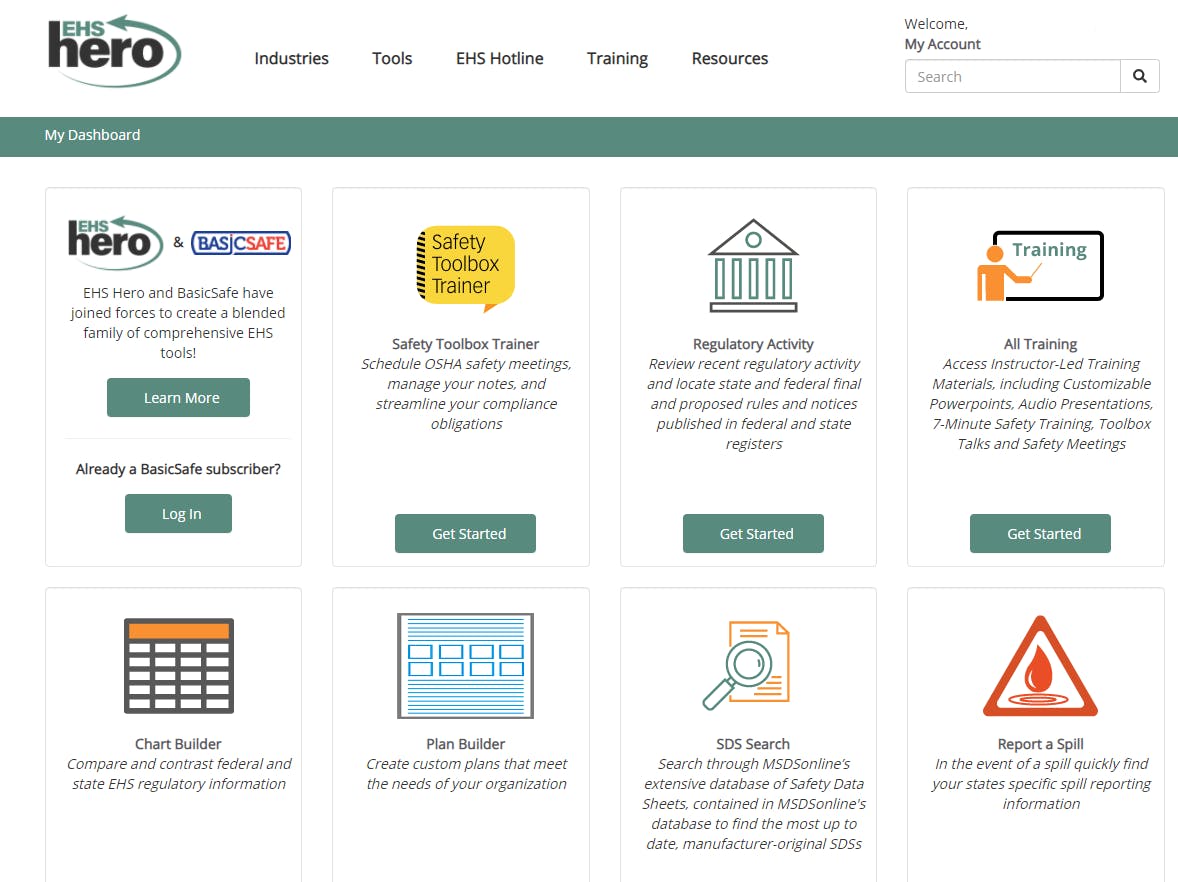Viewport: 1178px width, 882px height.
Task: Open the Training navigation menu
Action: tap(618, 59)
